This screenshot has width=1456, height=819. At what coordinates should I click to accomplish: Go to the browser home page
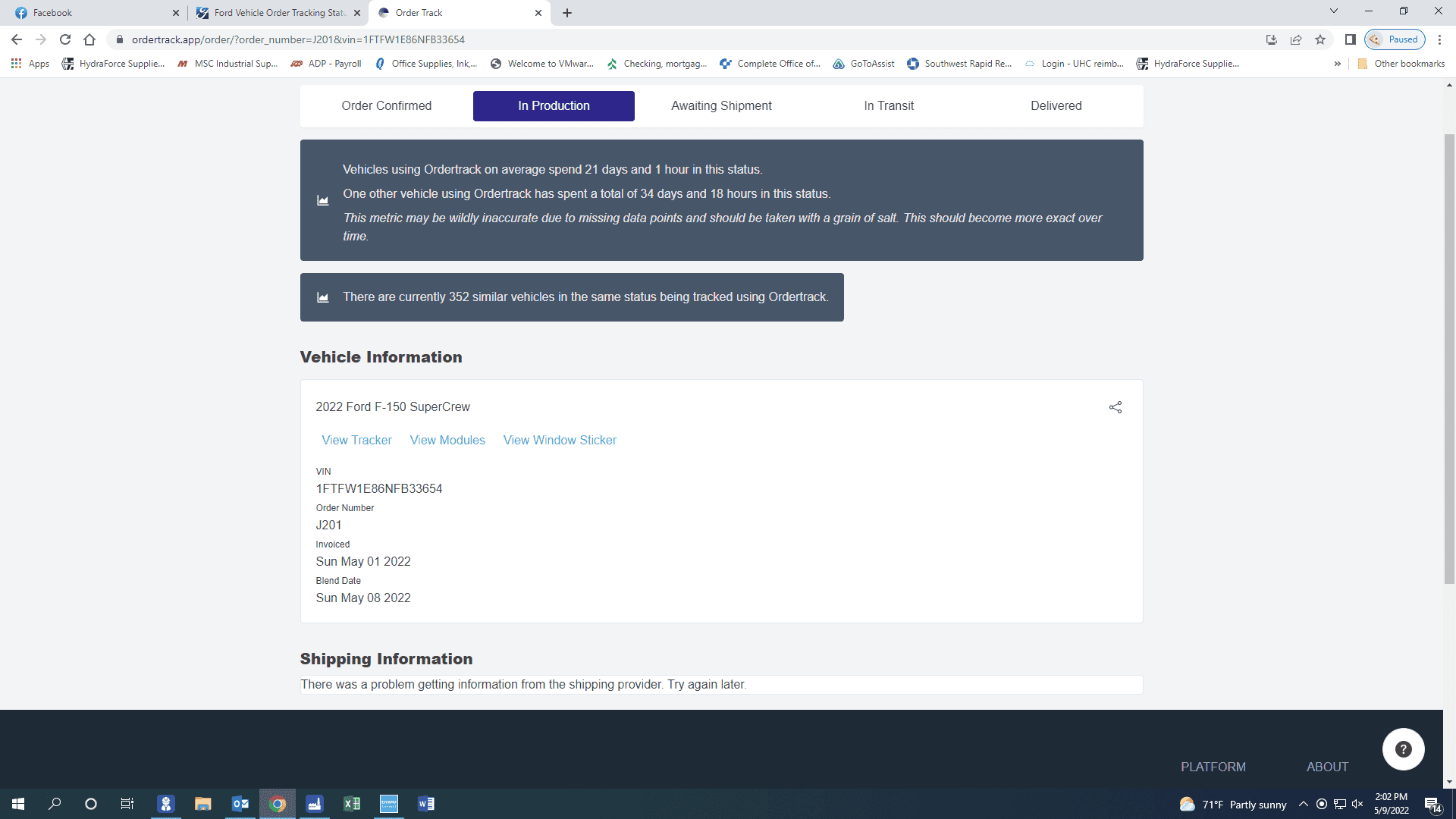tap(89, 39)
